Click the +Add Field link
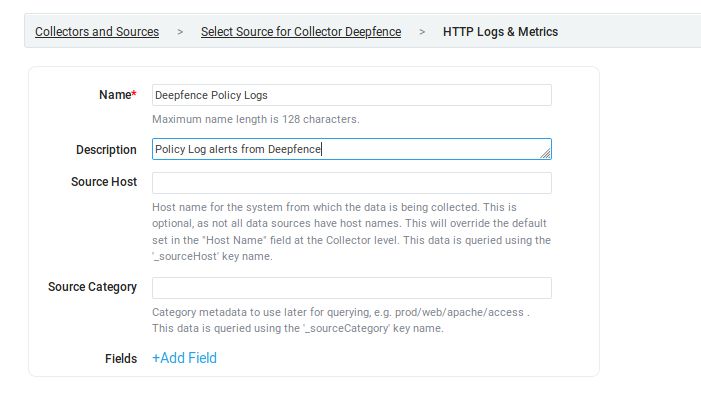This screenshot has height=393, width=701. click(x=184, y=358)
